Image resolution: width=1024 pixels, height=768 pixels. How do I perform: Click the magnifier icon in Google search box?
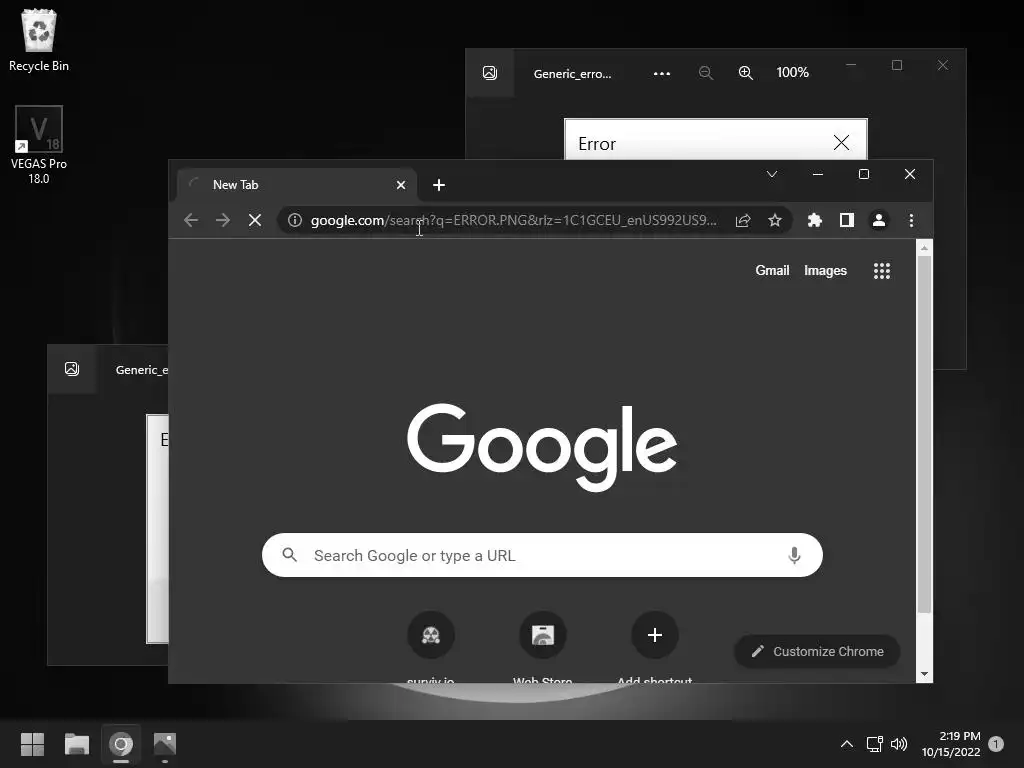(x=289, y=555)
